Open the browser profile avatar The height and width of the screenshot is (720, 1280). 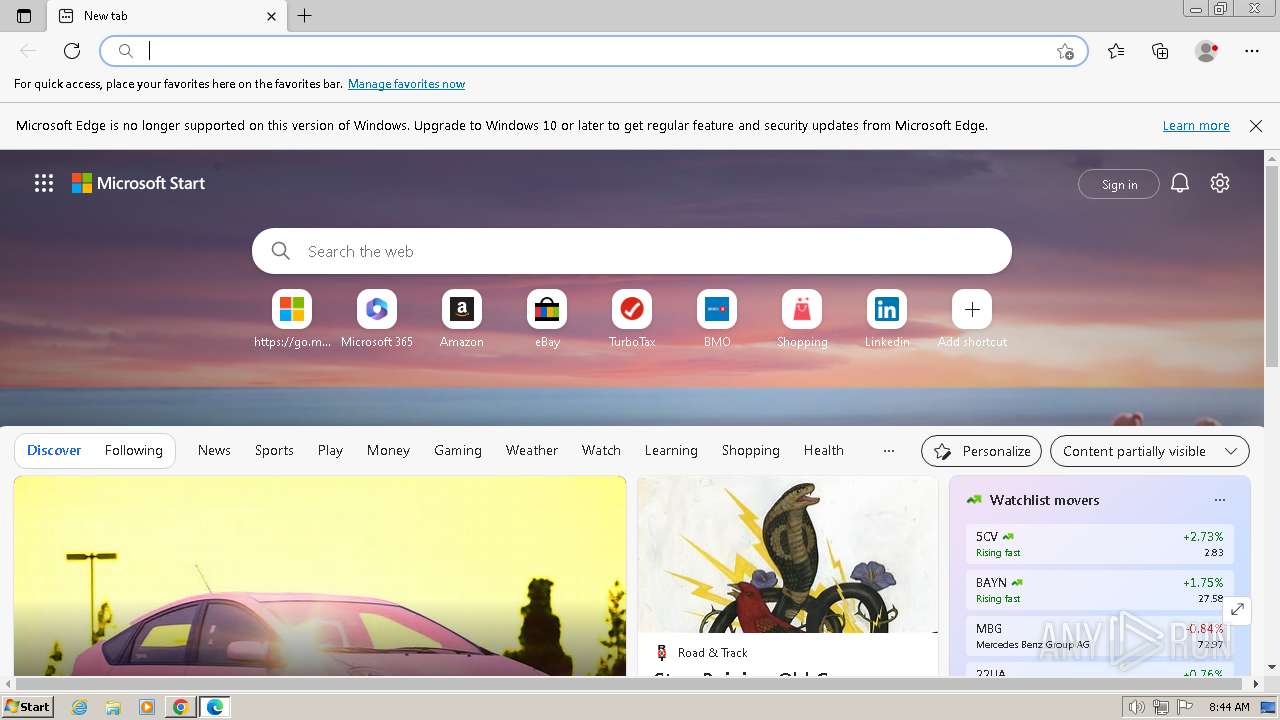point(1207,51)
